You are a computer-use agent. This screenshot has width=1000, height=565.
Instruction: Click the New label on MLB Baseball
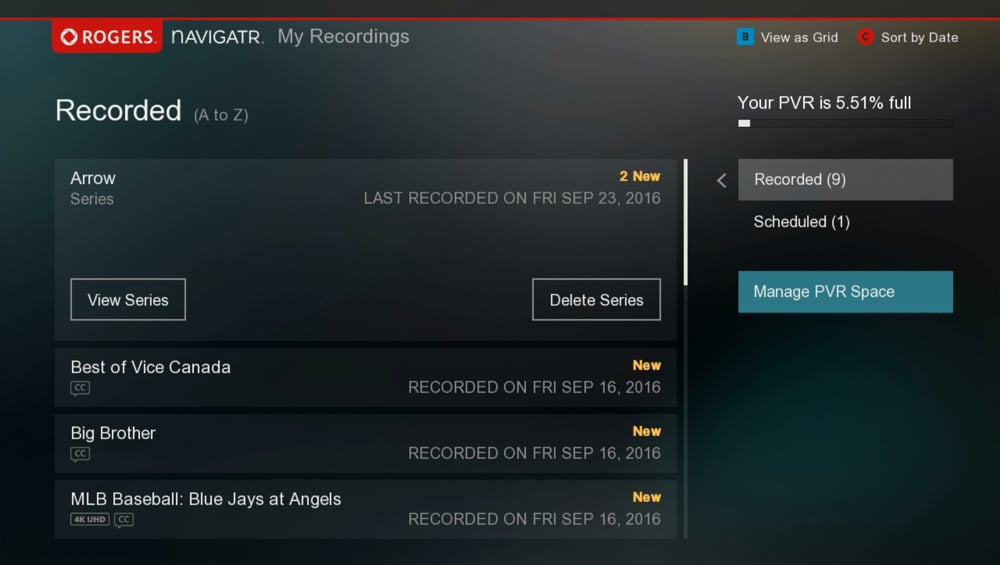(646, 497)
